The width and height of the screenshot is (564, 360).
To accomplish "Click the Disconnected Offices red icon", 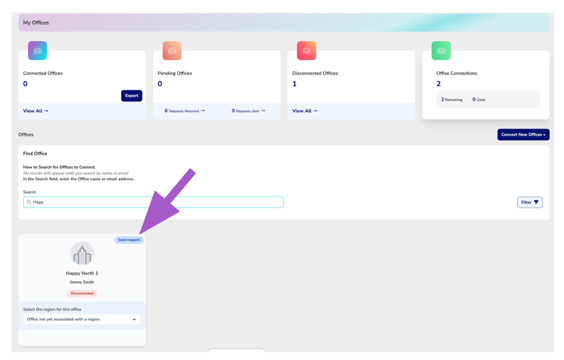I will coord(306,50).
